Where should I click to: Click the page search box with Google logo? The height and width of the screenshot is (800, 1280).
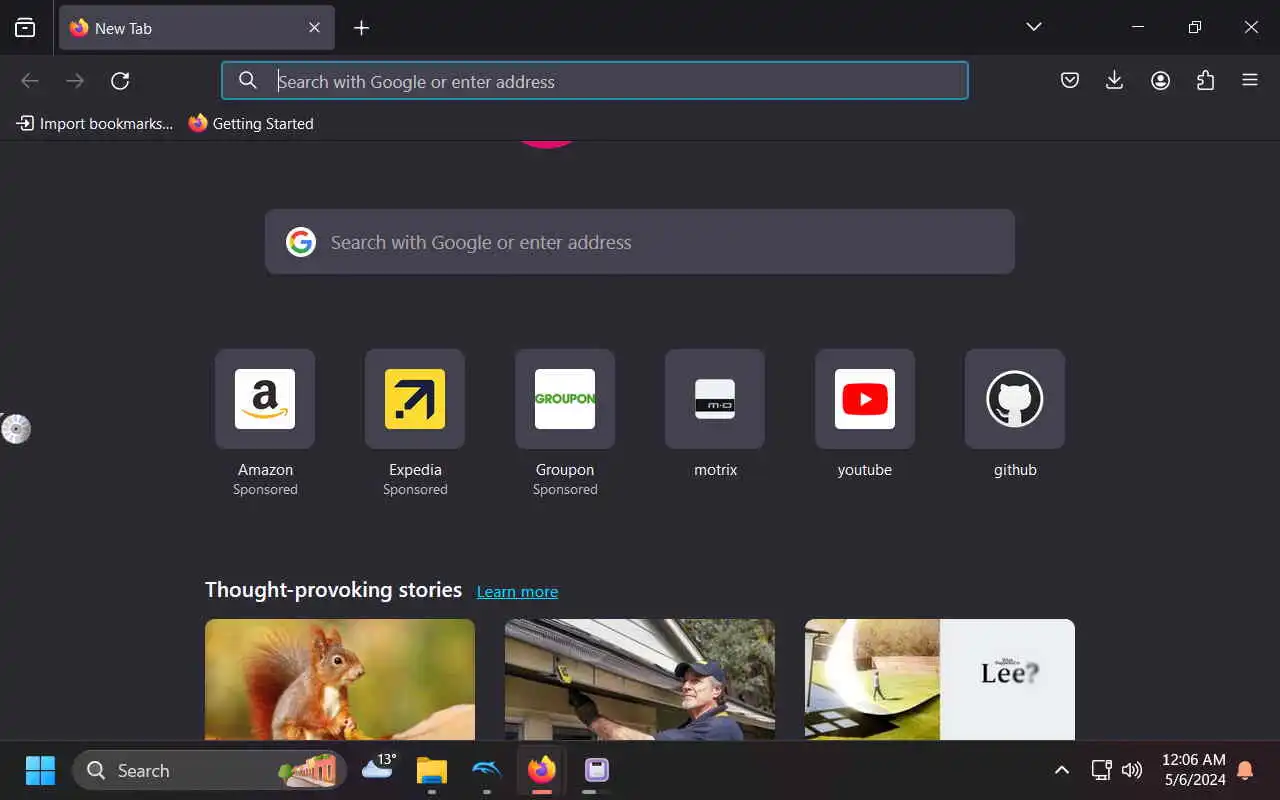(x=640, y=242)
